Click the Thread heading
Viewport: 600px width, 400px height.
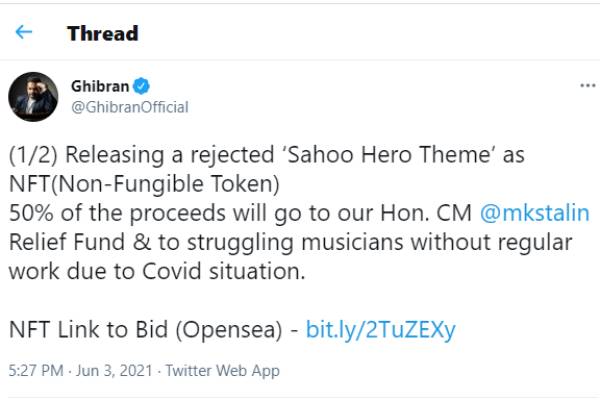[x=102, y=33]
